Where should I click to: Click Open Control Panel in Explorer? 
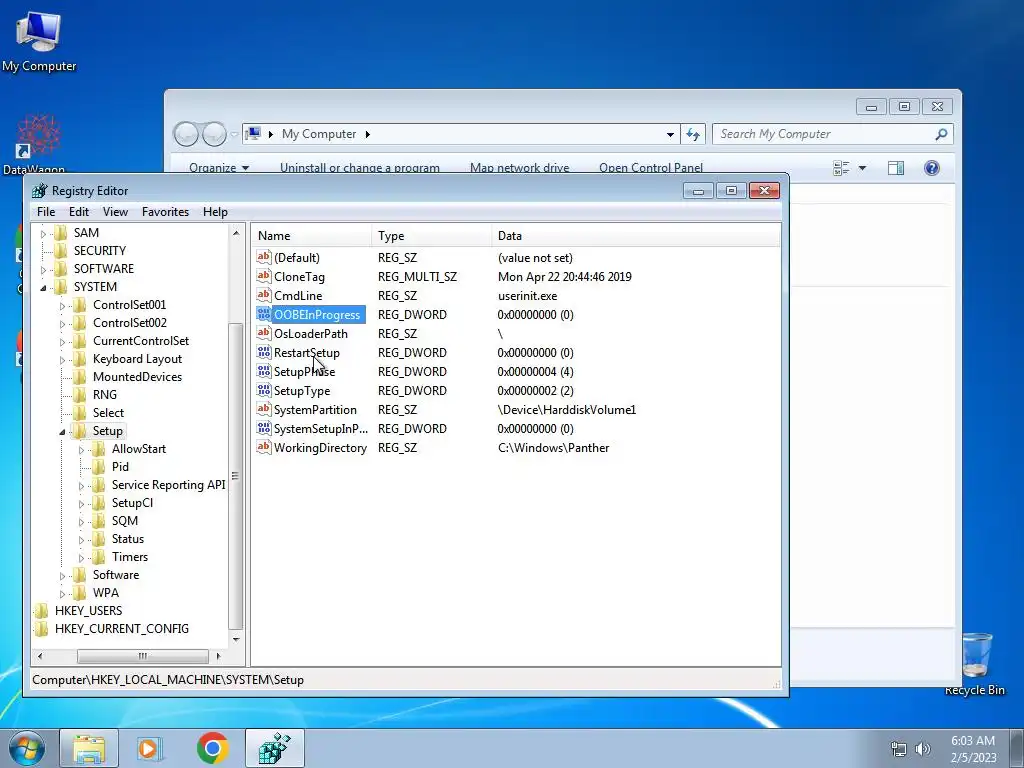pos(651,167)
